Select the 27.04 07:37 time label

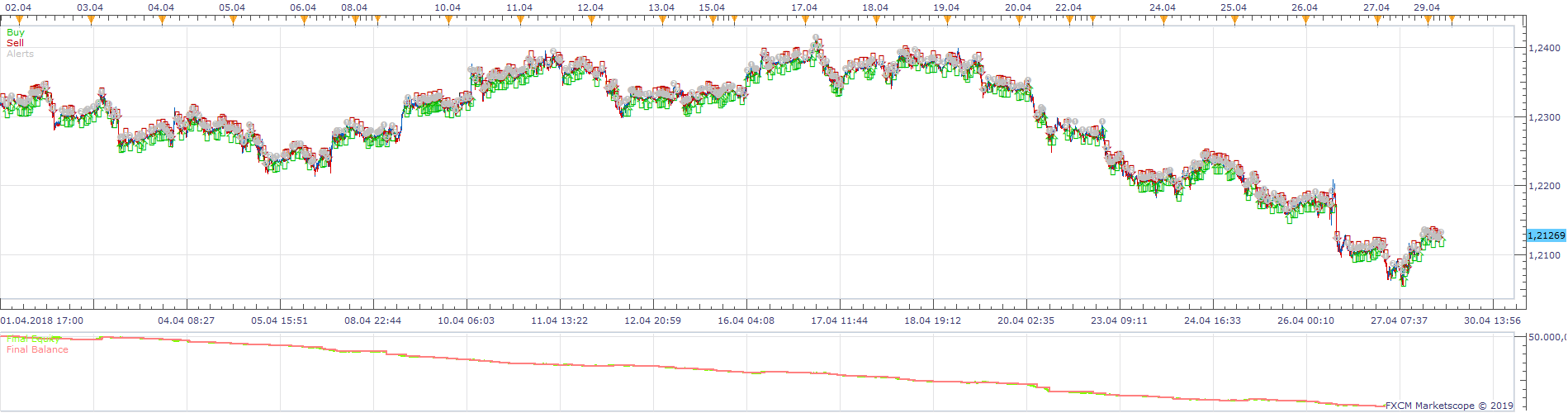coord(1400,320)
